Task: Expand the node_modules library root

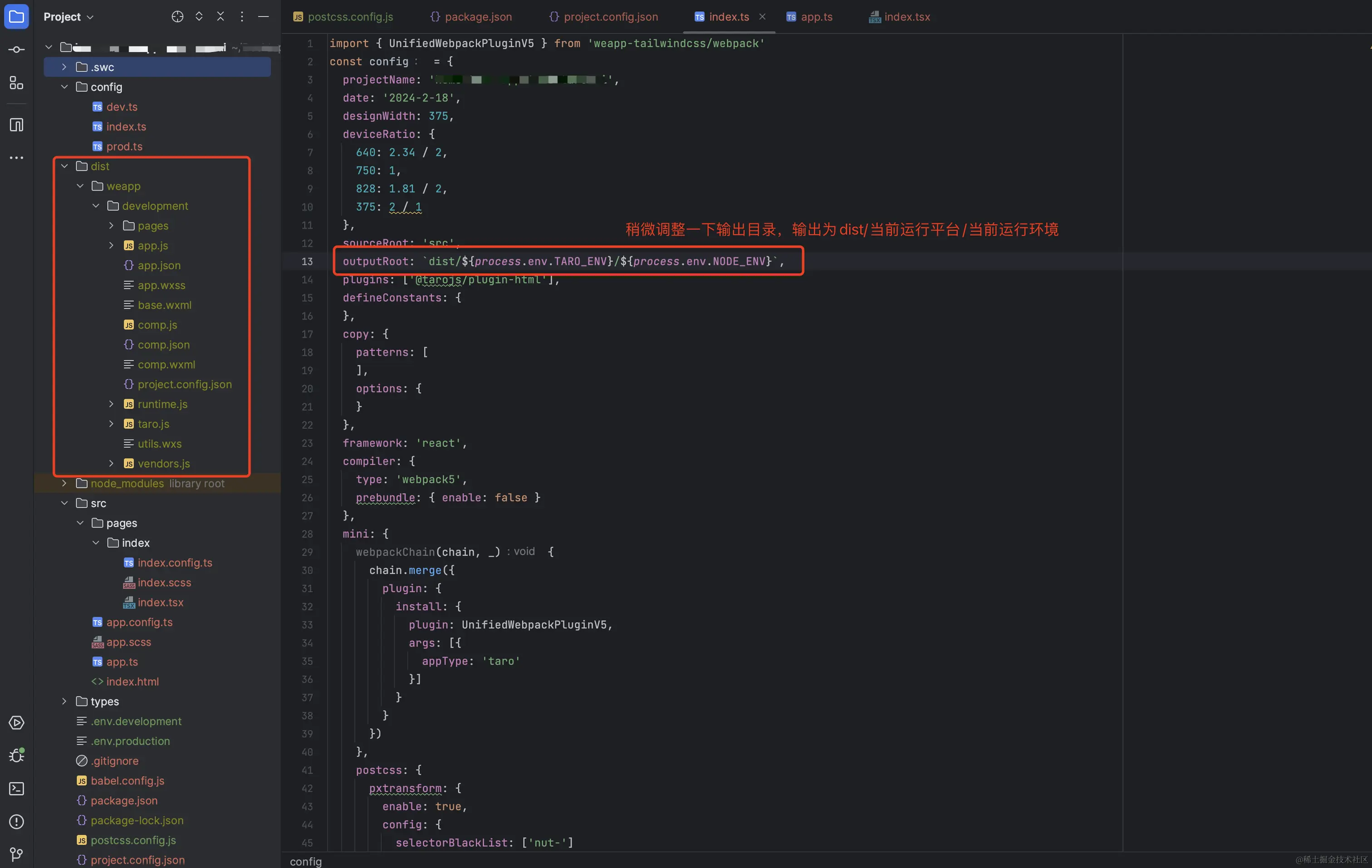Action: (64, 483)
